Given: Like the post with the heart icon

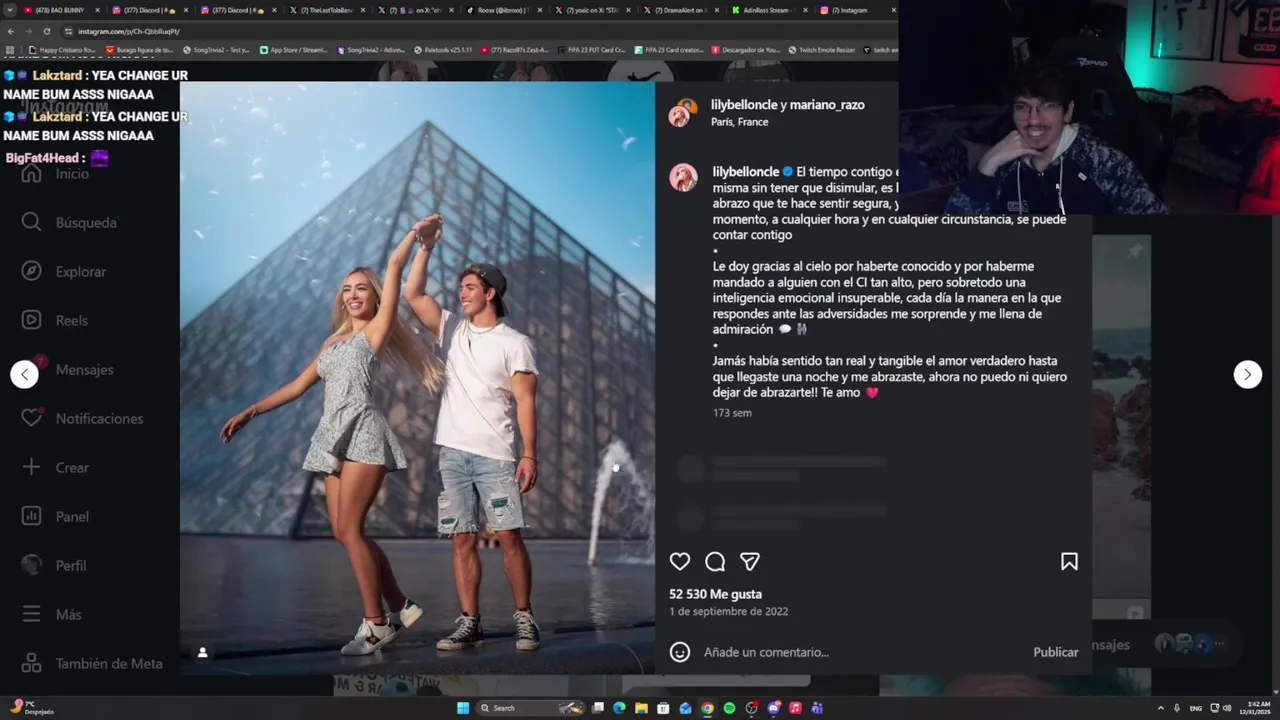Looking at the screenshot, I should click(680, 562).
